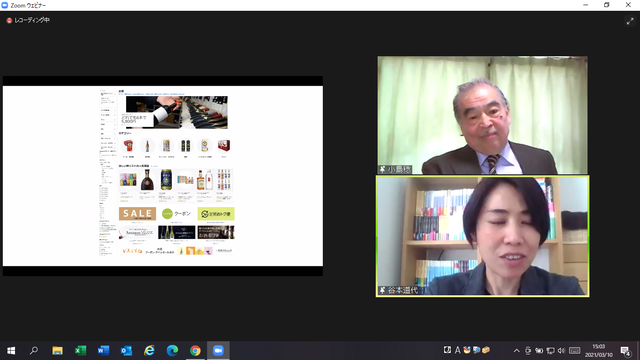Open Outlook from the taskbar
The width and height of the screenshot is (640, 360).
click(x=126, y=351)
